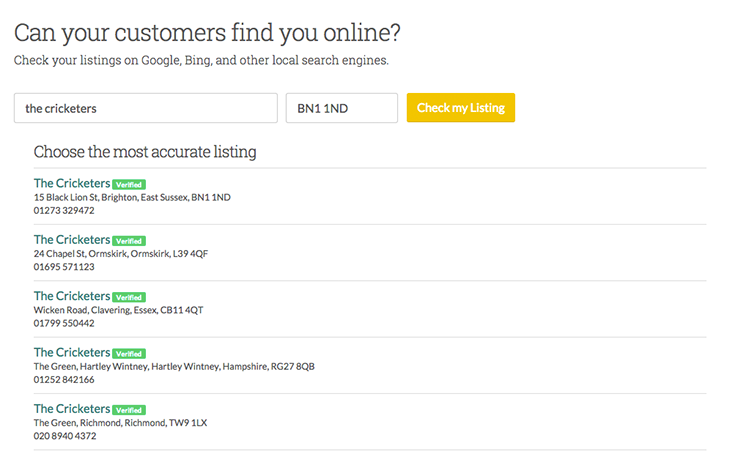Click the 'Choose the most accurate listing' heading
The height and width of the screenshot is (451, 738).
click(145, 152)
